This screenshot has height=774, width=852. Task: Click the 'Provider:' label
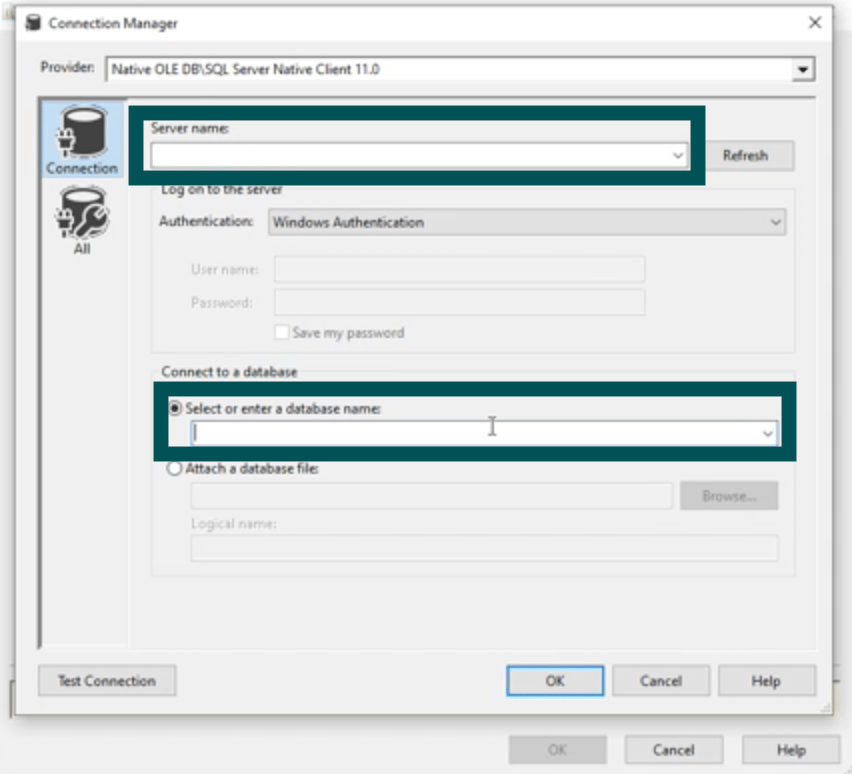[x=67, y=67]
